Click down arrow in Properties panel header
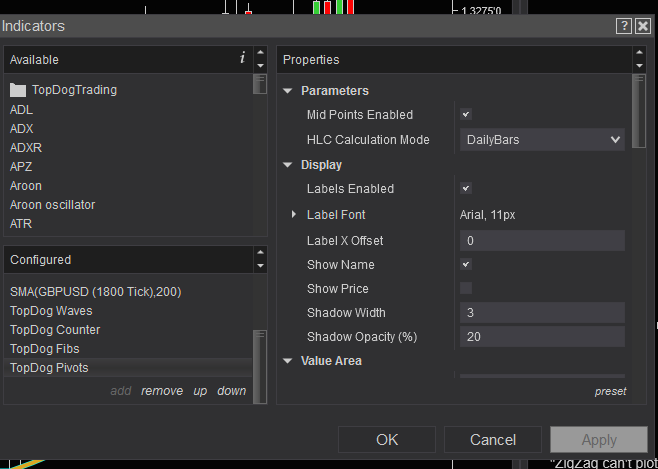 pyautogui.click(x=639, y=66)
